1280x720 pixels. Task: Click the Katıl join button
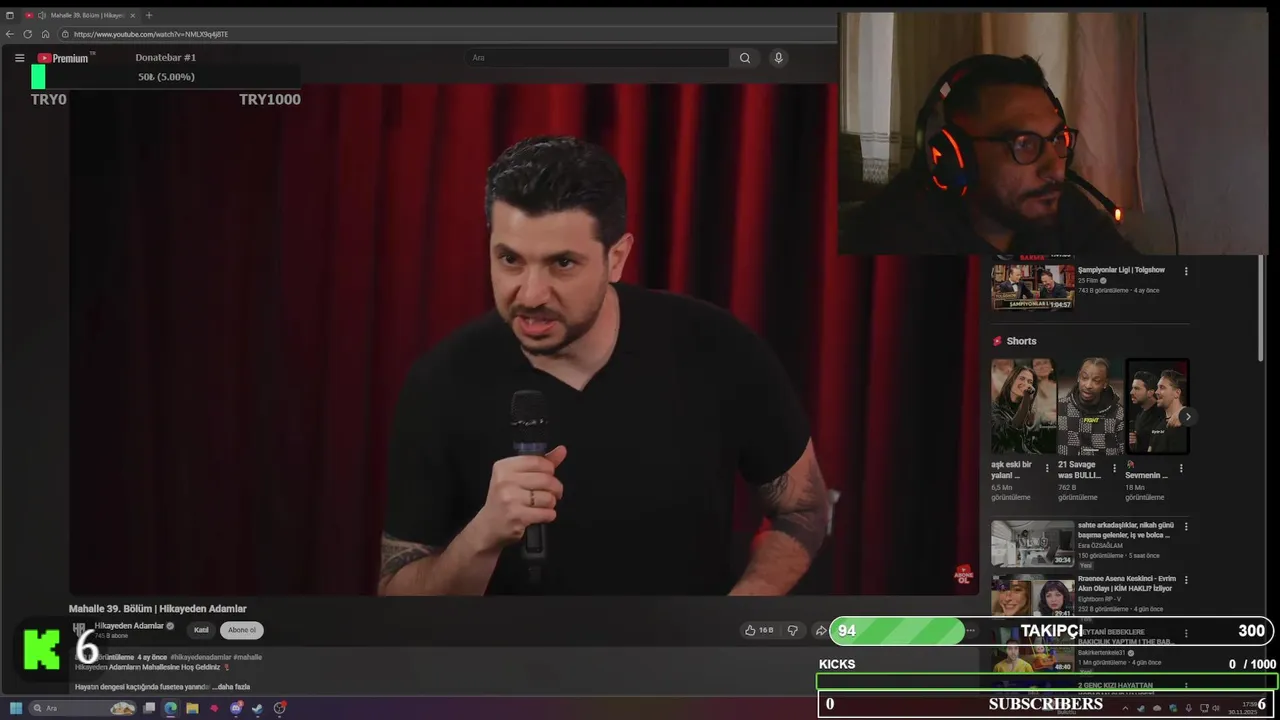pos(201,630)
